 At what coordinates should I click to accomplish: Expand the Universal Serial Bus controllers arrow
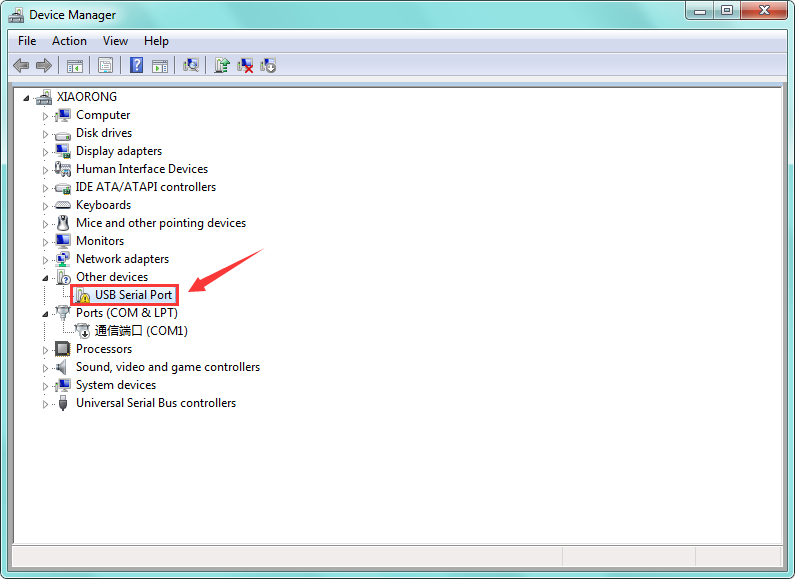click(45, 404)
